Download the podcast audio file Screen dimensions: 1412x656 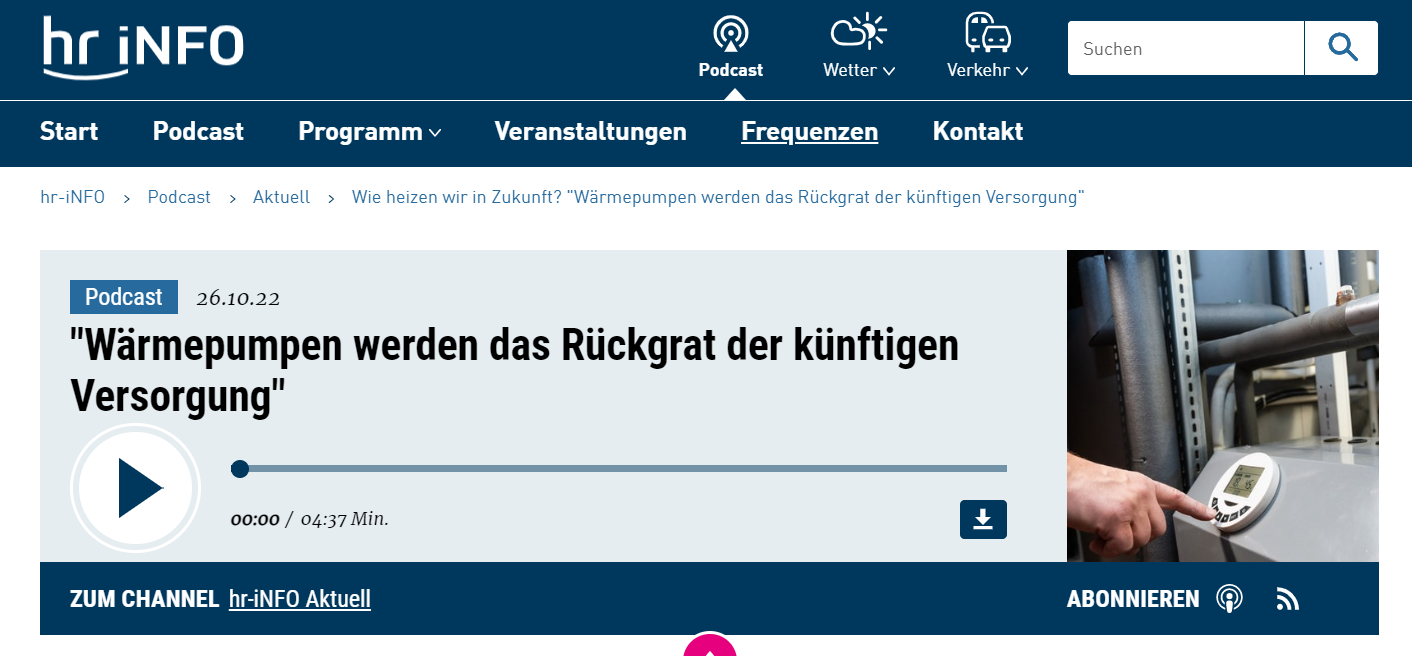983,519
